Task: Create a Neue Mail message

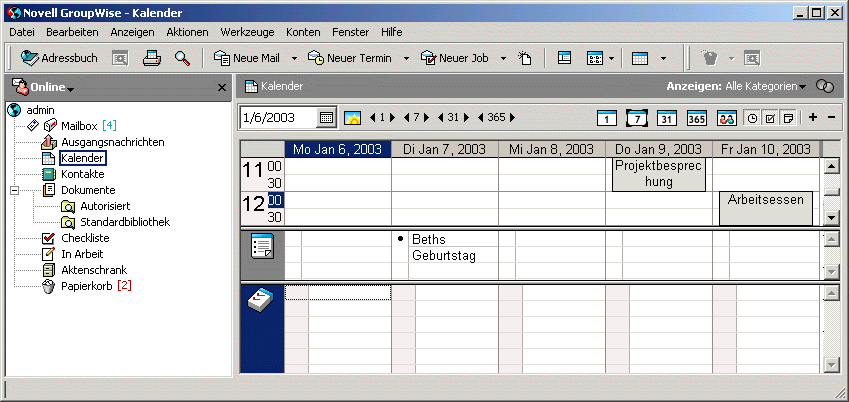Action: pyautogui.click(x=247, y=58)
